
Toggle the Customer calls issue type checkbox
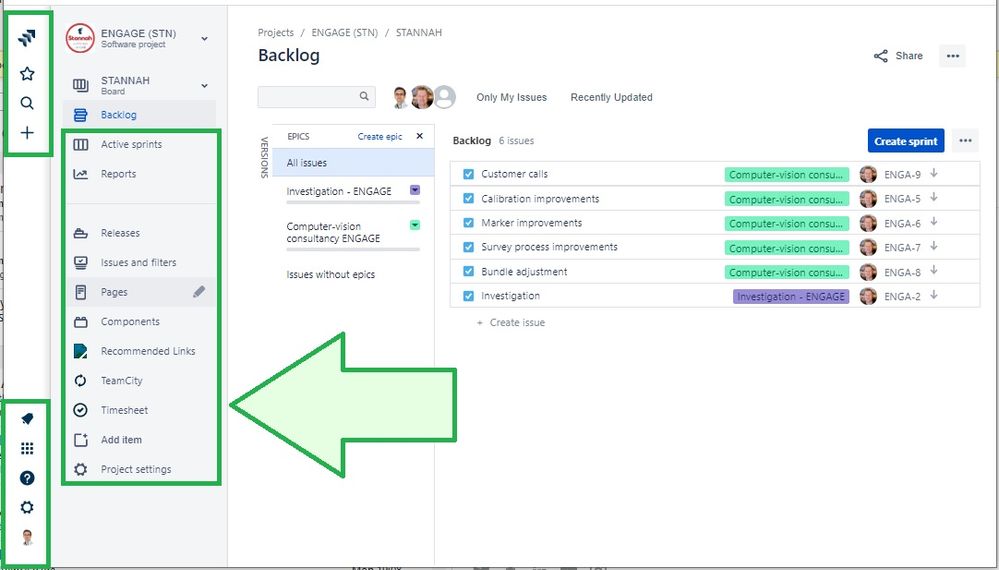click(468, 175)
